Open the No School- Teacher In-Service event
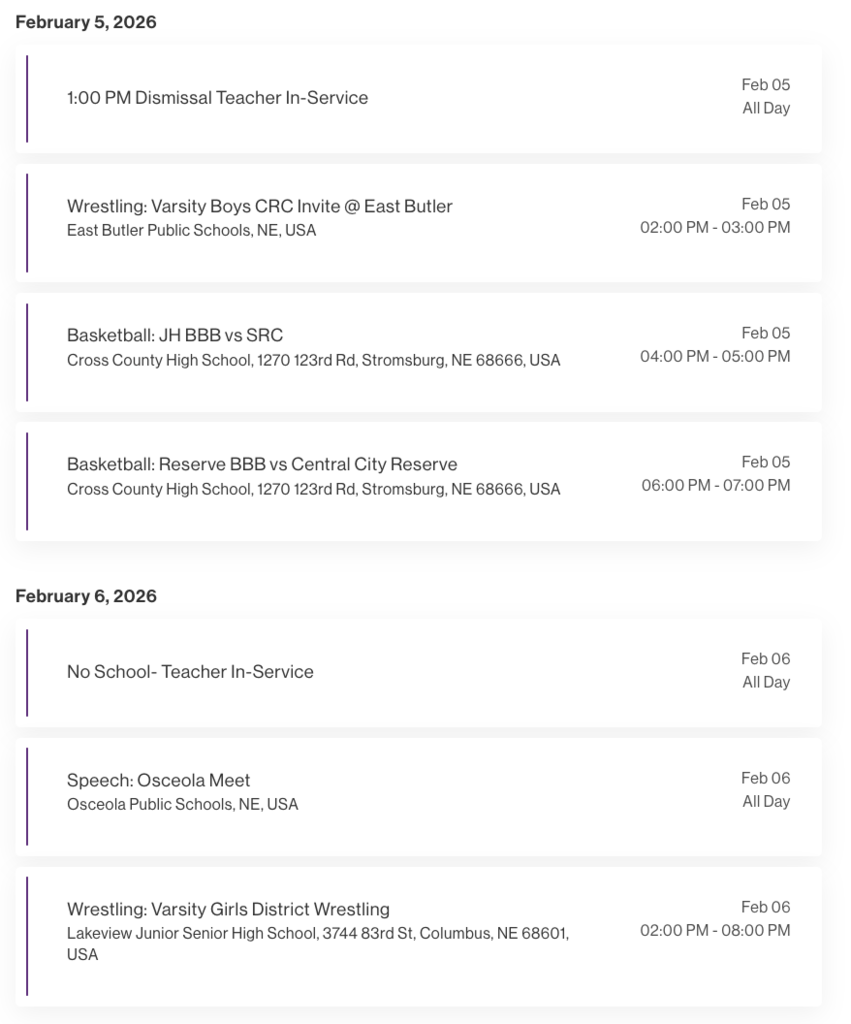Image resolution: width=851 pixels, height=1024 pixels. (190, 672)
